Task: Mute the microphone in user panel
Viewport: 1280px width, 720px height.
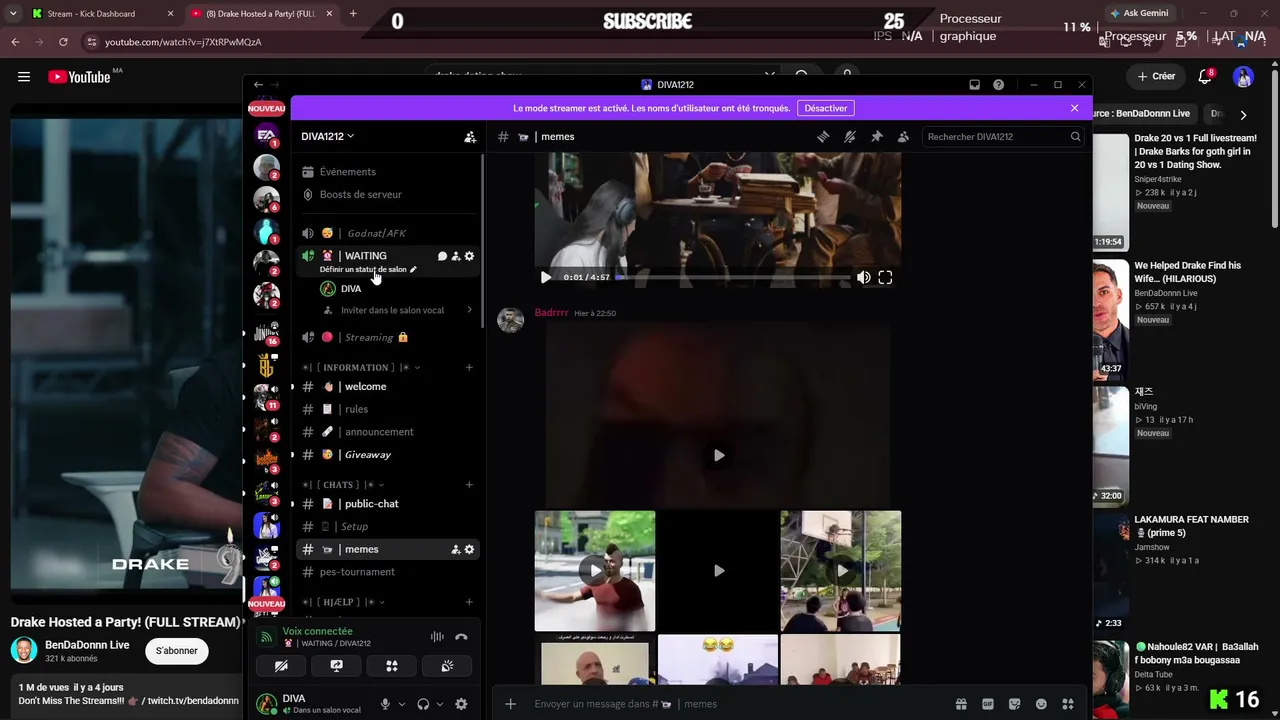Action: click(385, 704)
